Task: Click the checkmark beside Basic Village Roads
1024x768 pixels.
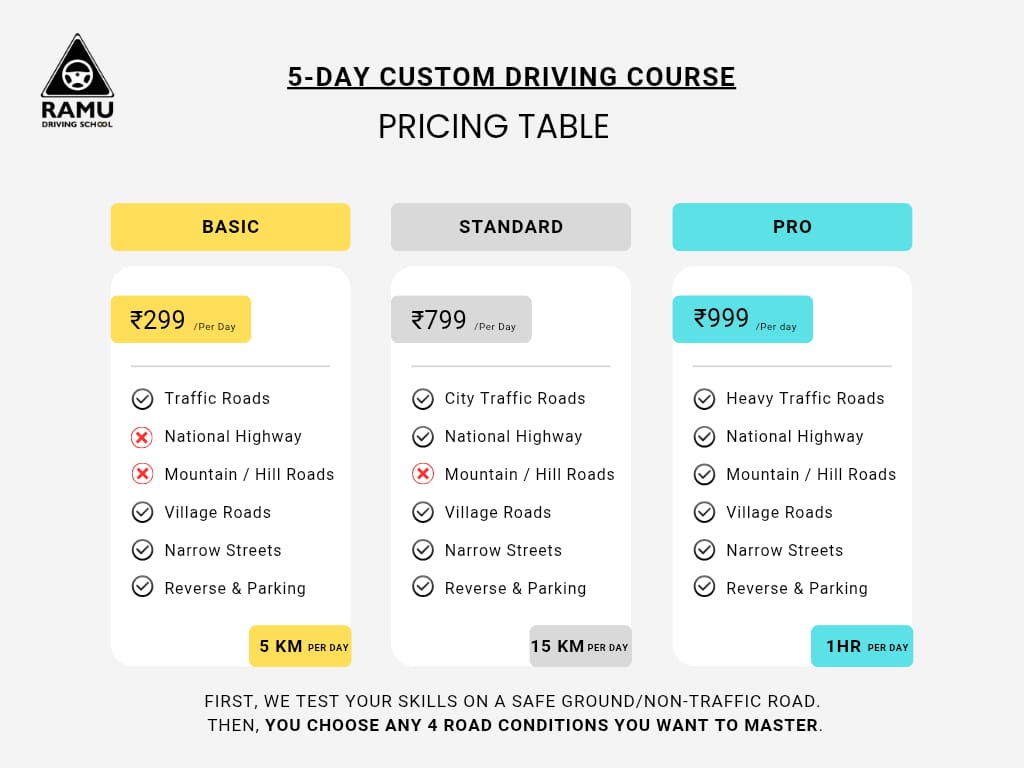Action: coord(142,513)
